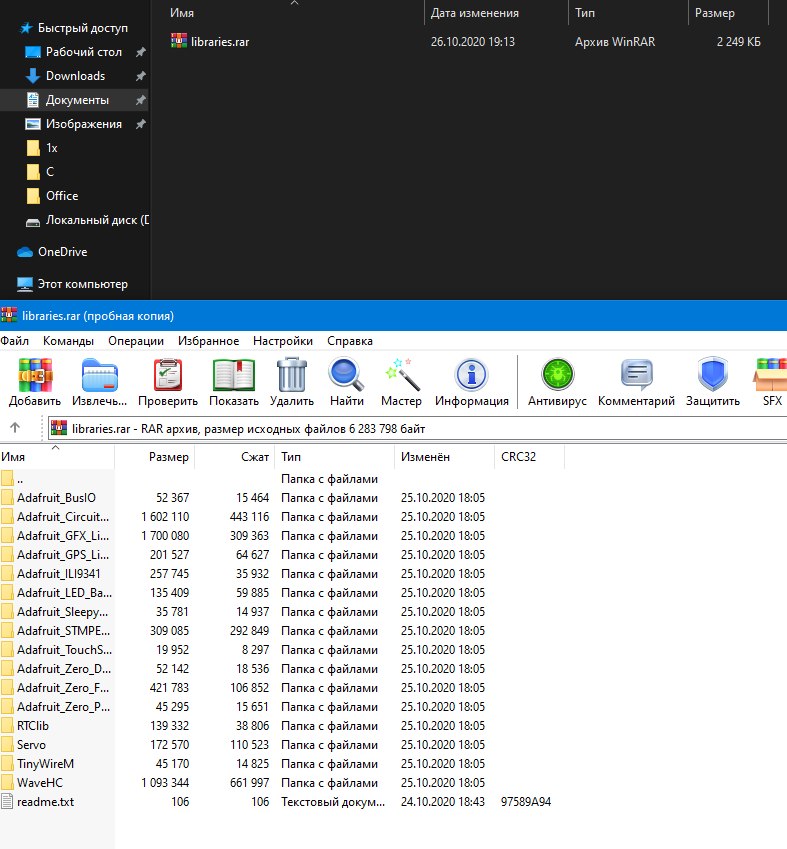Select the RTClib folder row
Image resolution: width=787 pixels, height=849 pixels.
coord(282,726)
